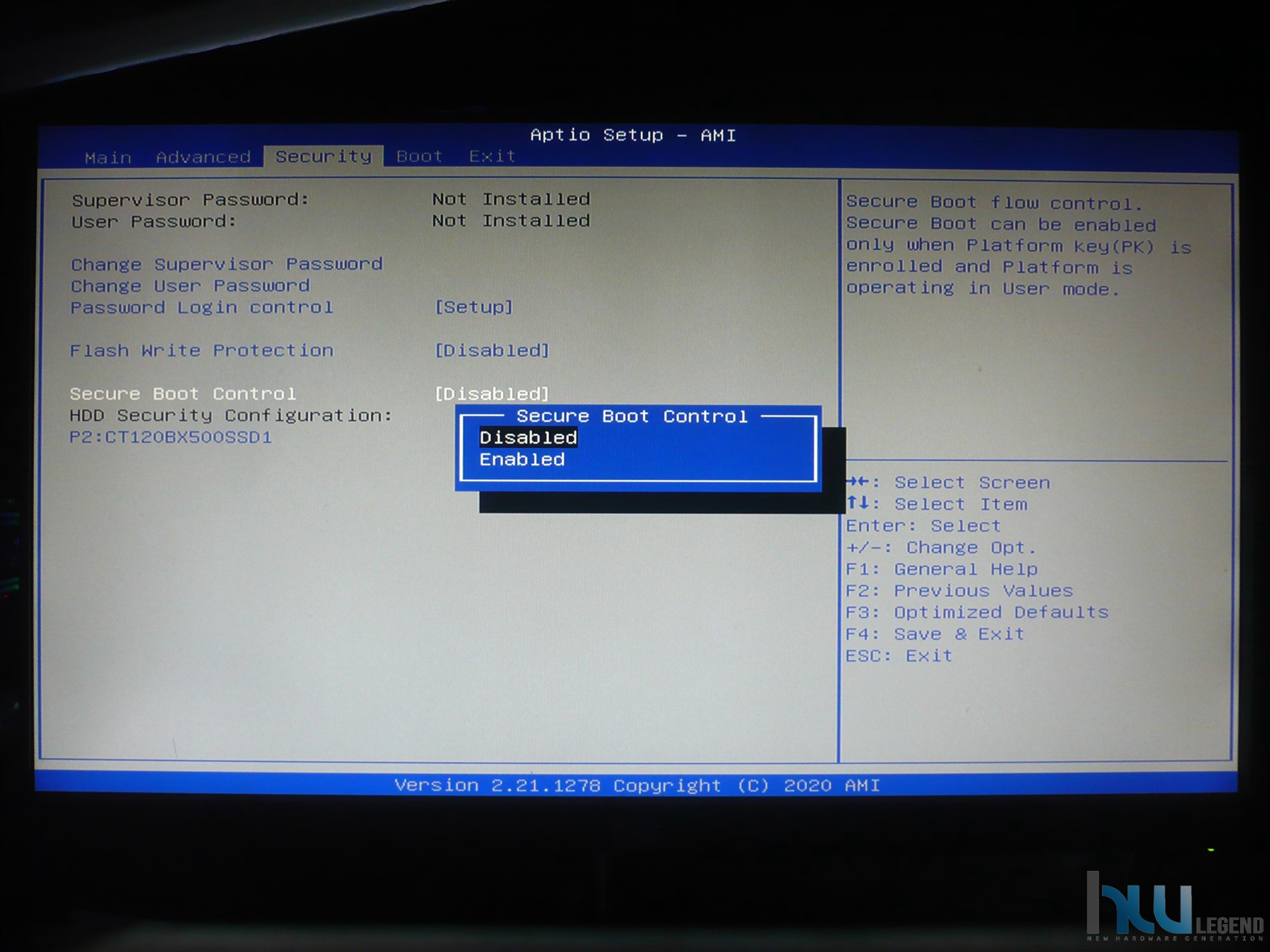Click the Select Screen arrows hint
Image resolution: width=1270 pixels, height=952 pixels.
947,482
